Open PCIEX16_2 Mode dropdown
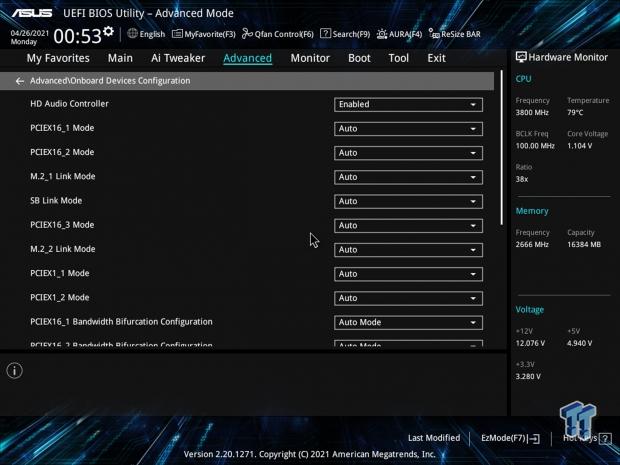Viewport: 620px width, 465px height. [x=408, y=153]
